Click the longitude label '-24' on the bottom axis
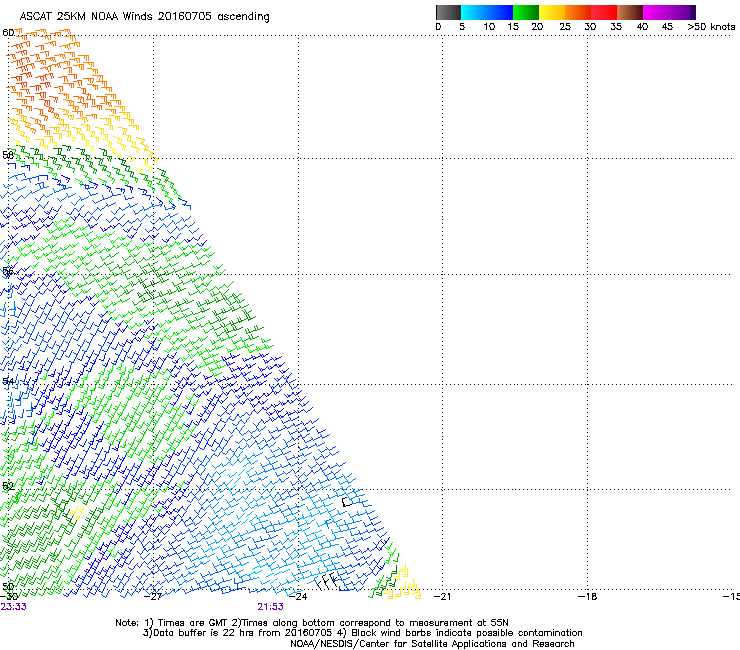This screenshot has height=650, width=740. [x=298, y=596]
